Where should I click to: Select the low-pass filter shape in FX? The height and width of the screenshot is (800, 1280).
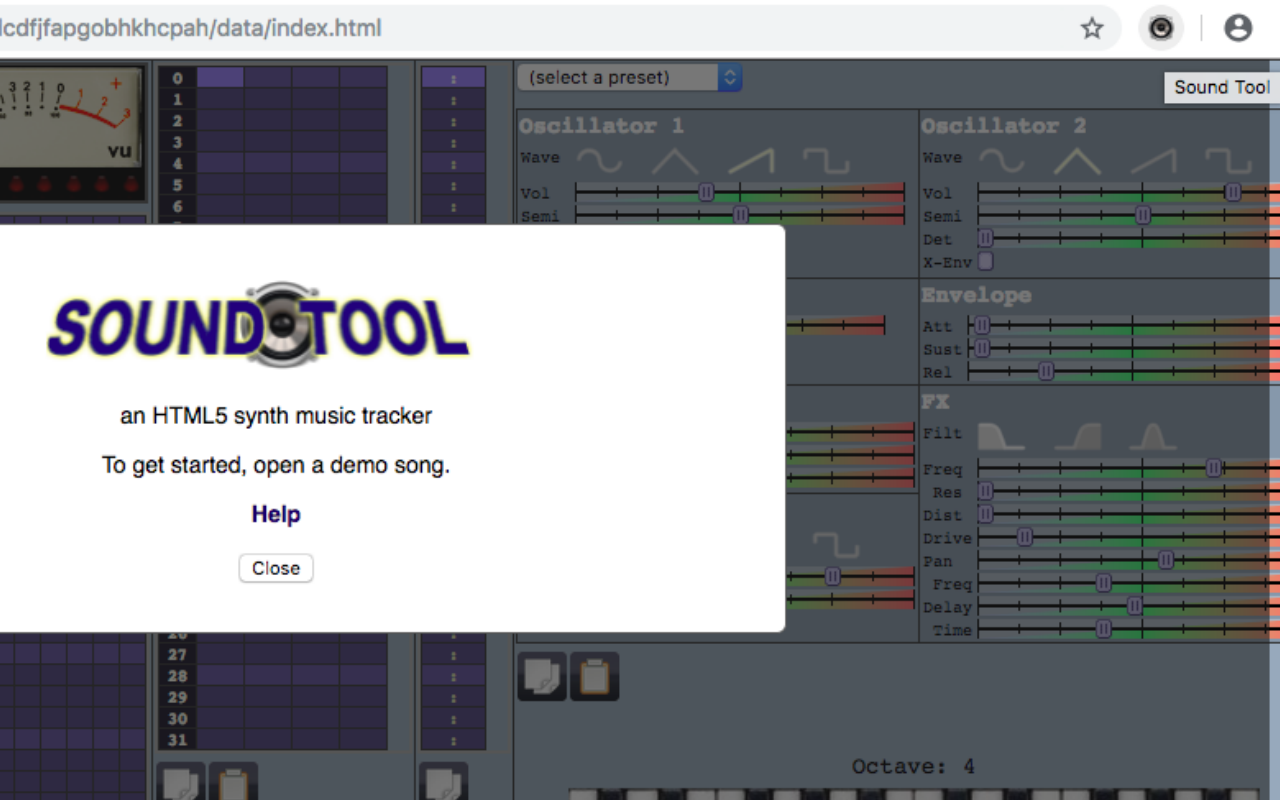click(x=1000, y=434)
